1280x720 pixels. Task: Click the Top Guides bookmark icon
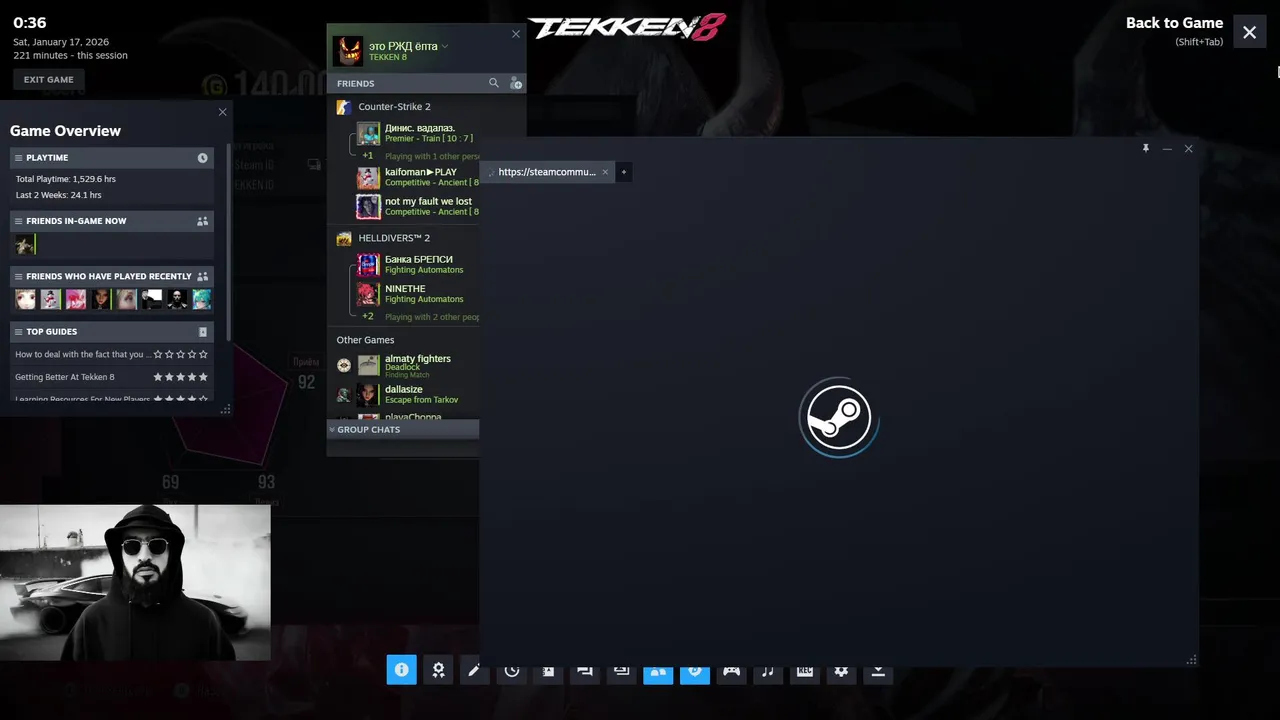pyautogui.click(x=202, y=332)
